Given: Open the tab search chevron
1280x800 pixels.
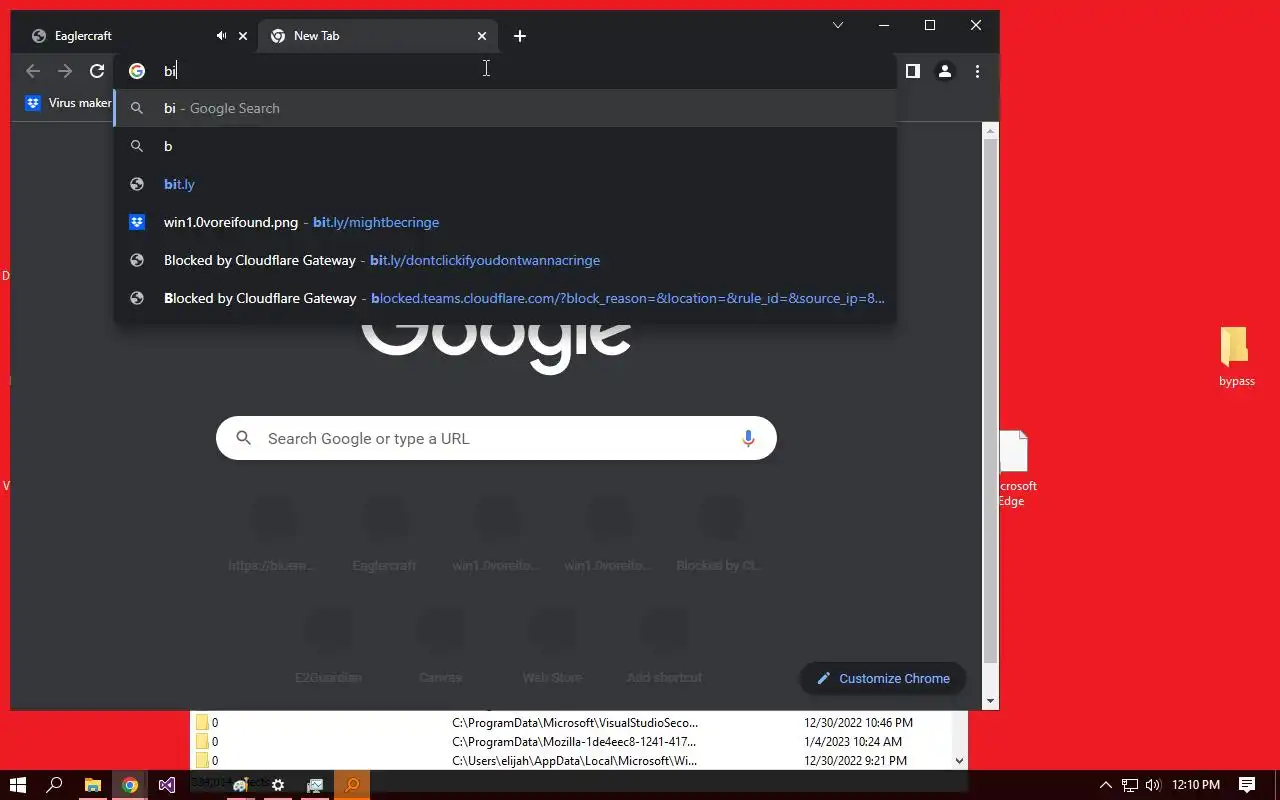Looking at the screenshot, I should [x=838, y=25].
